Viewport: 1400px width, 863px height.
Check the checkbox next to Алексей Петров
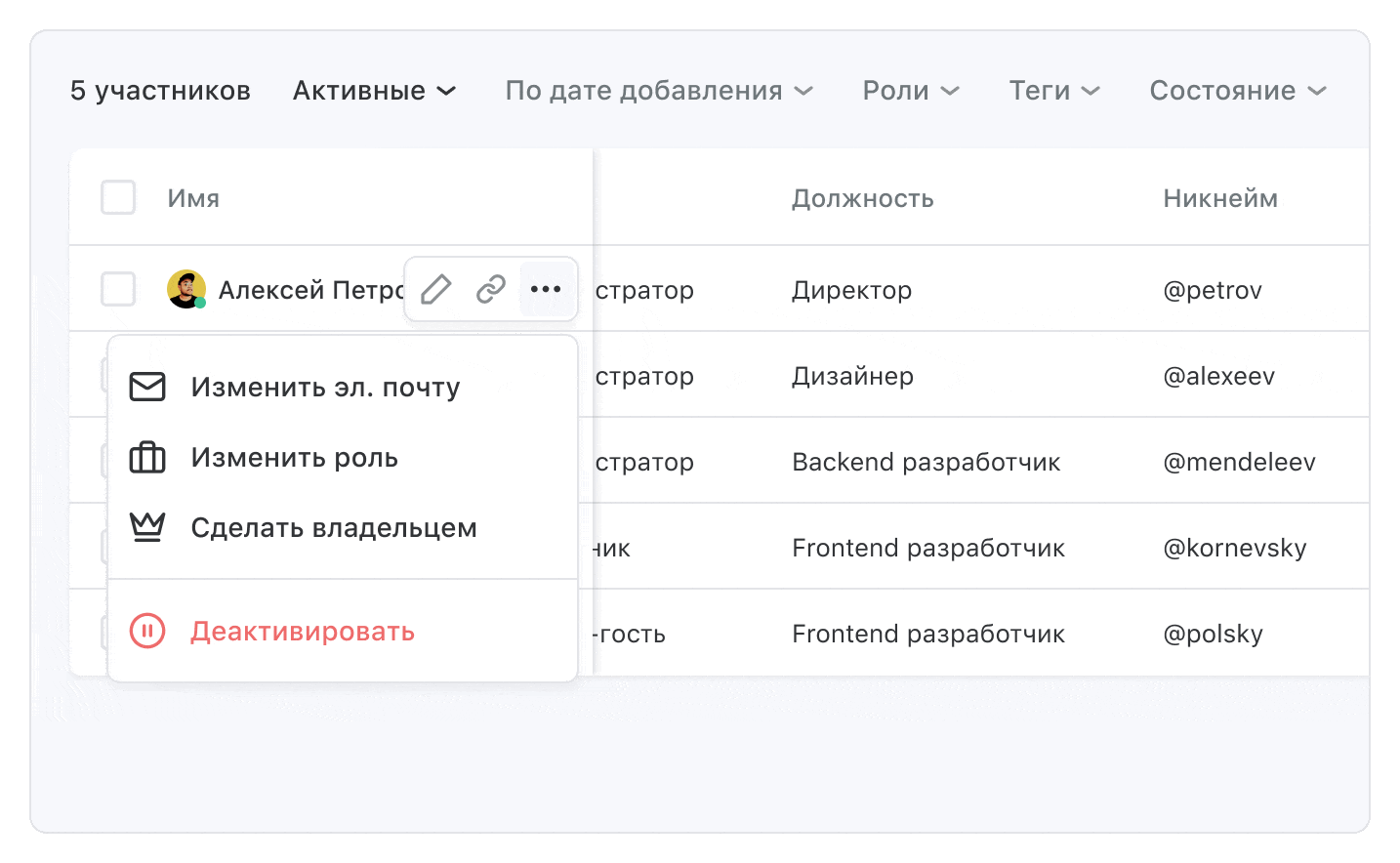coord(117,289)
